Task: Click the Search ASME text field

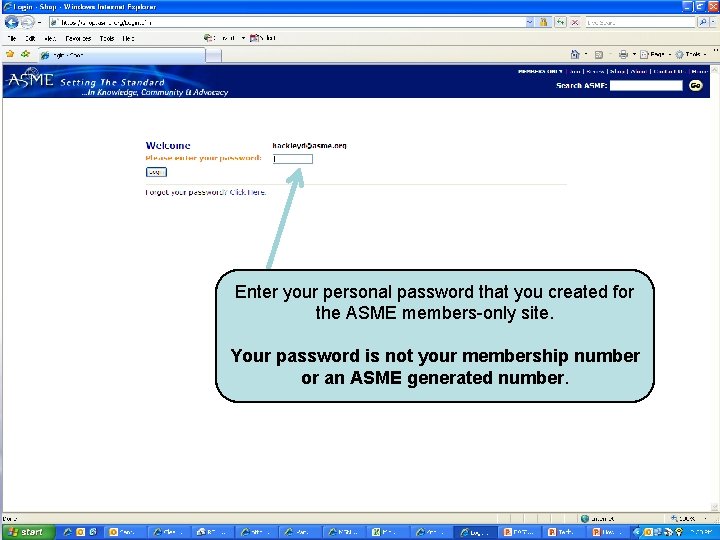Action: (646, 85)
